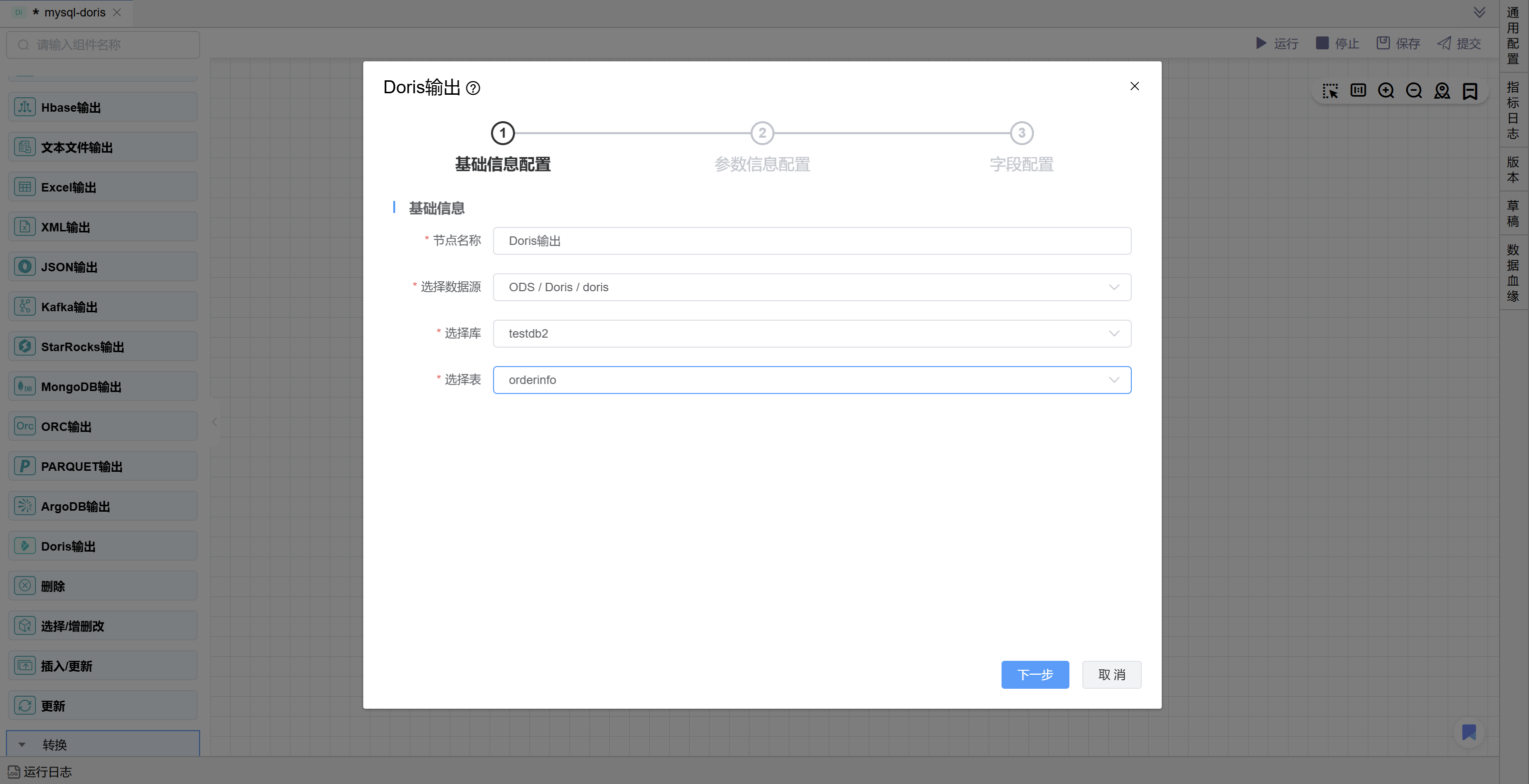
Task: Click the zoom out canvas icon
Action: pos(1414,91)
